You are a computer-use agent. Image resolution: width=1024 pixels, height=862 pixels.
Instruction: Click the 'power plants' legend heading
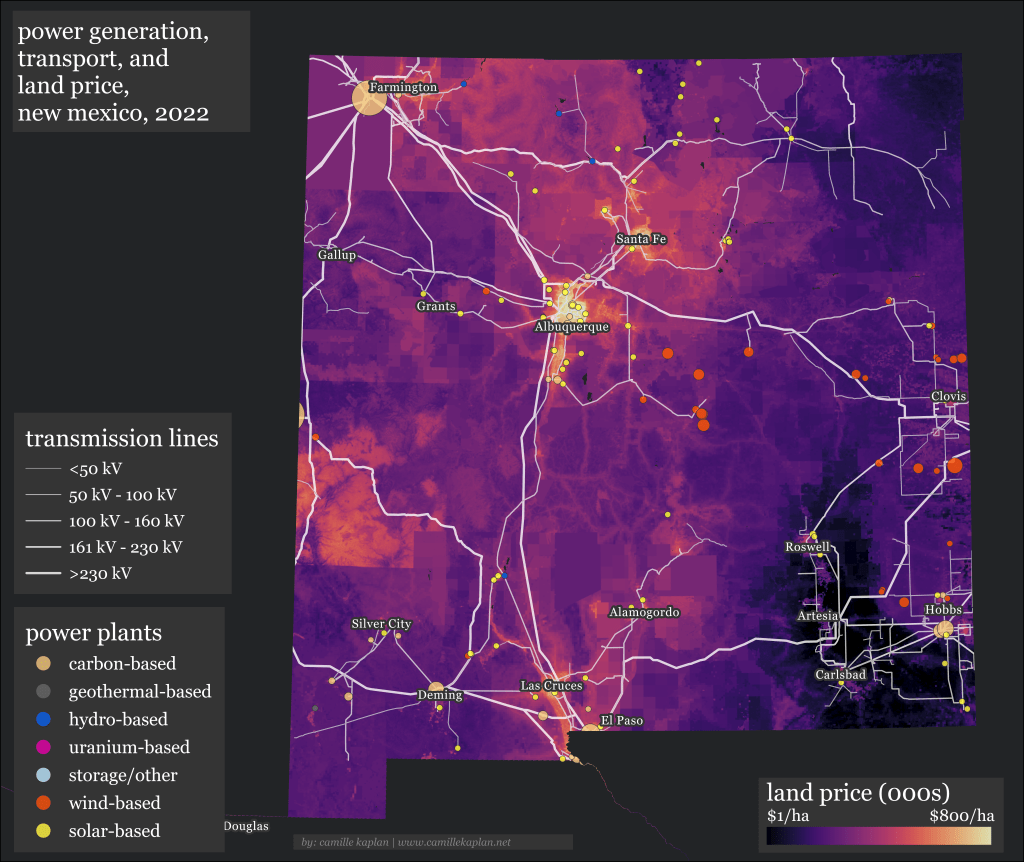[94, 633]
